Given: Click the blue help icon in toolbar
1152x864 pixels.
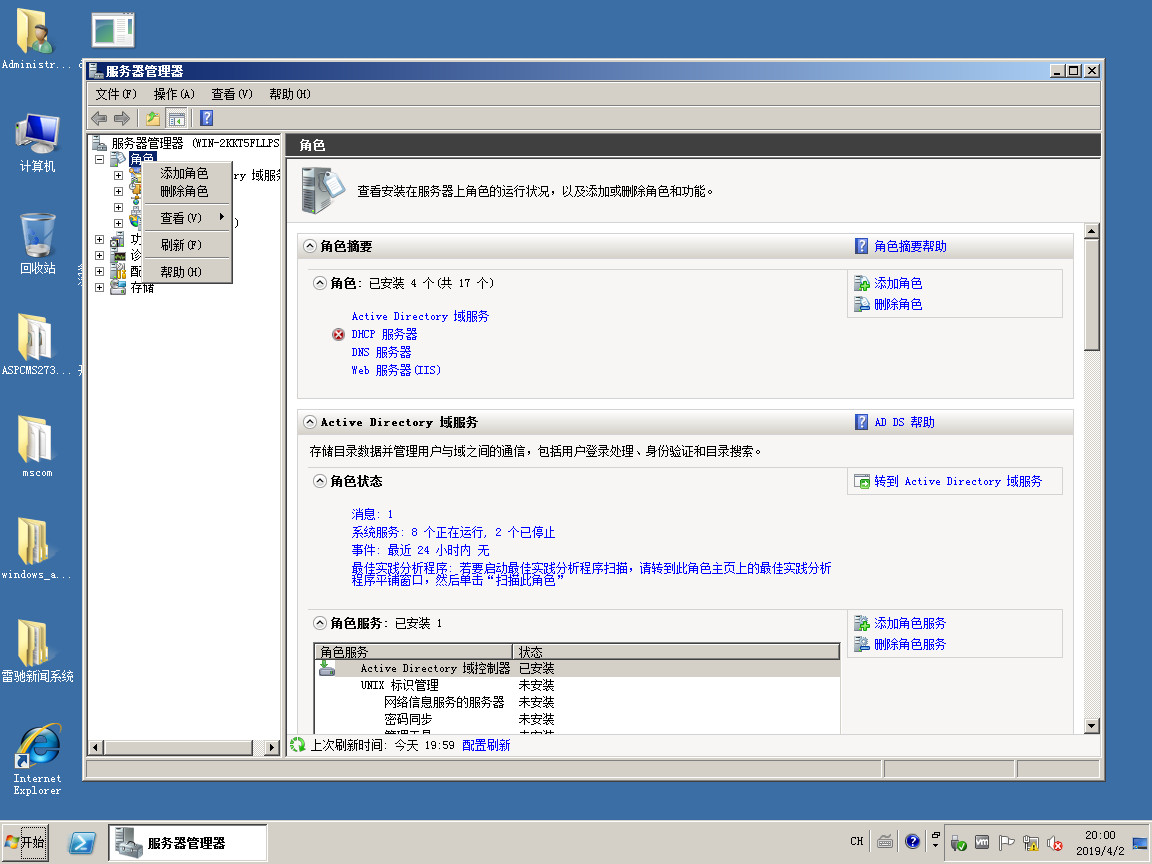Looking at the screenshot, I should [x=206, y=118].
